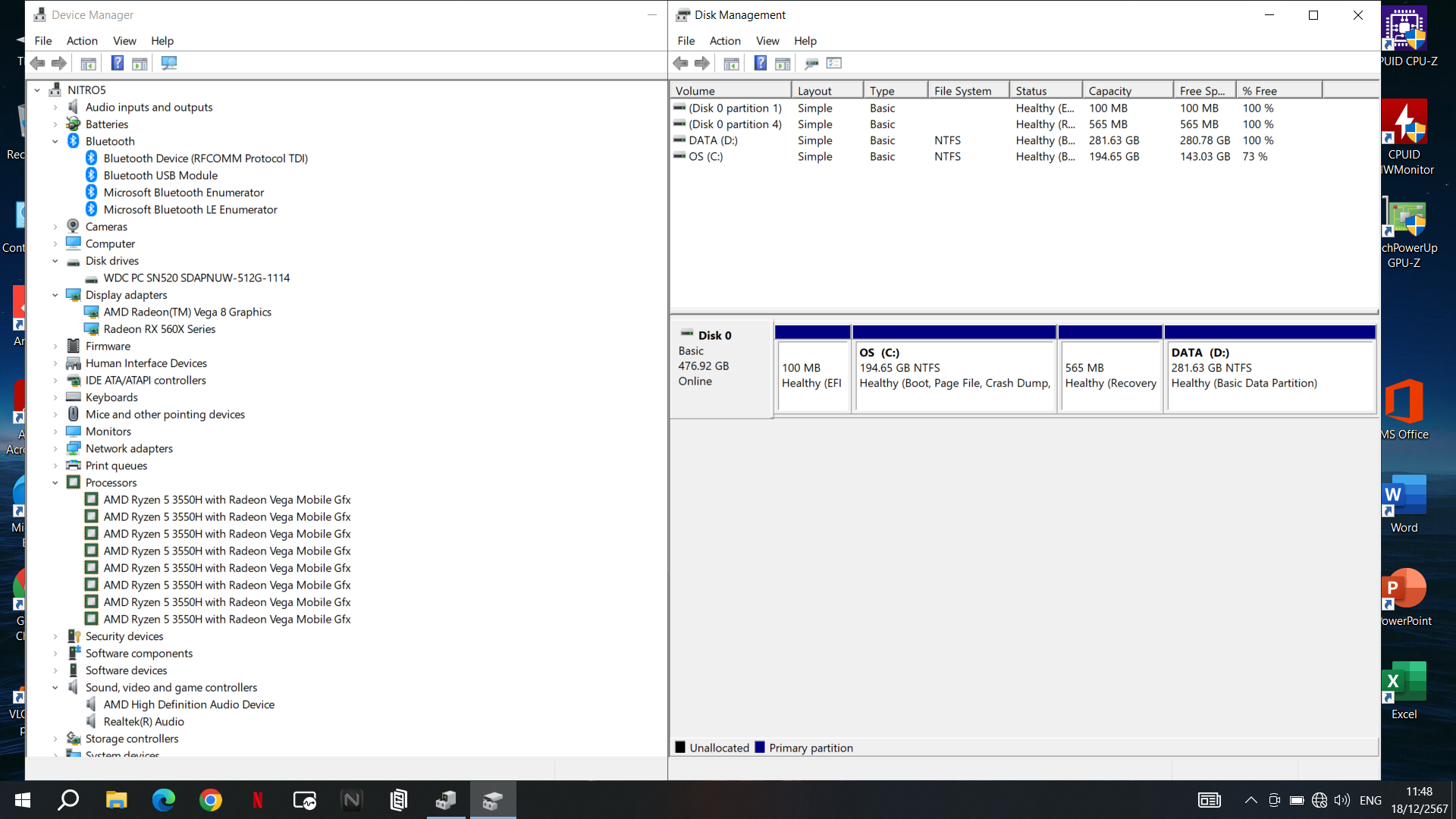Collapse the NITRO5 root node

click(37, 90)
